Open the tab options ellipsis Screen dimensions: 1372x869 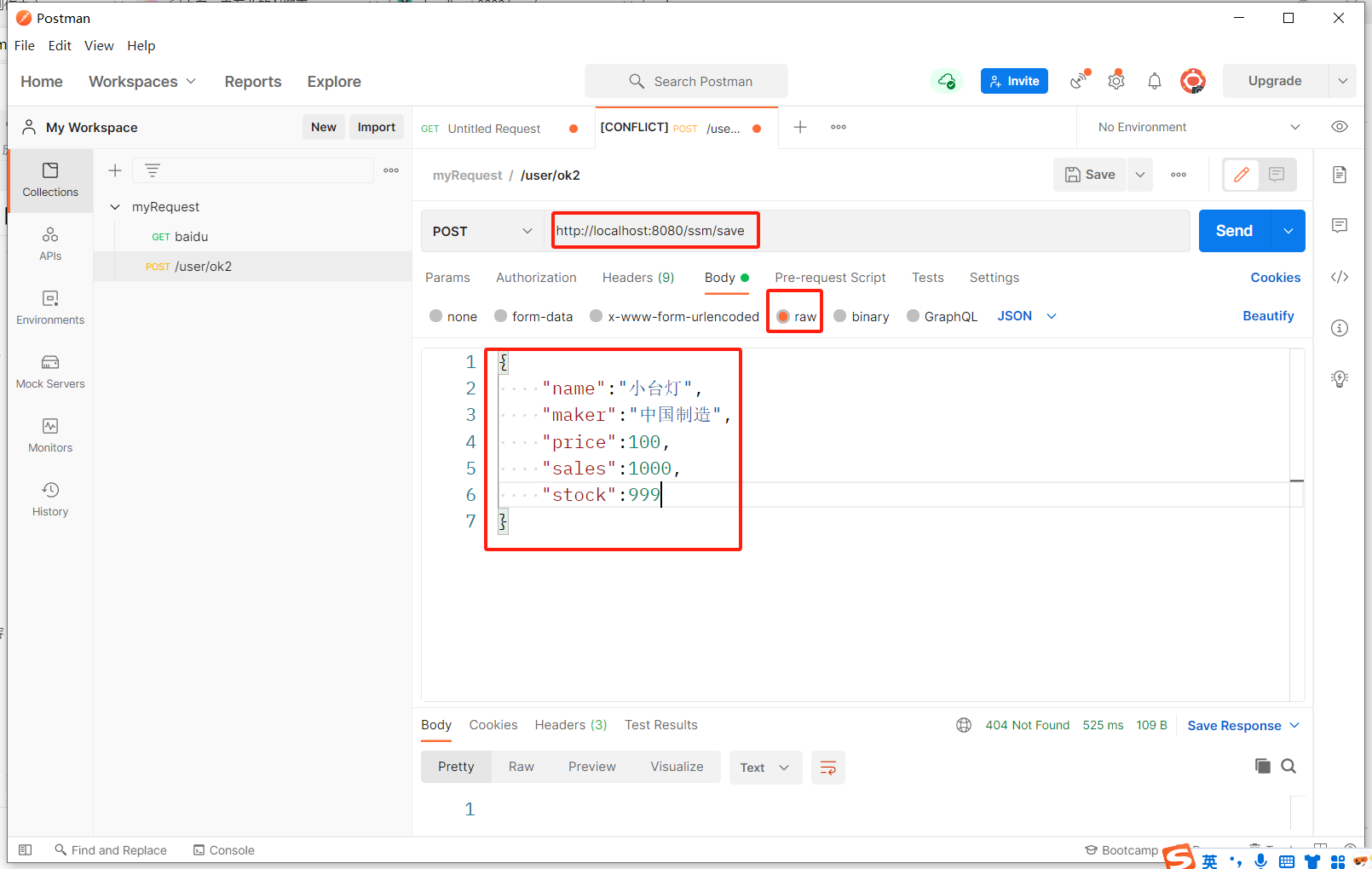(839, 127)
